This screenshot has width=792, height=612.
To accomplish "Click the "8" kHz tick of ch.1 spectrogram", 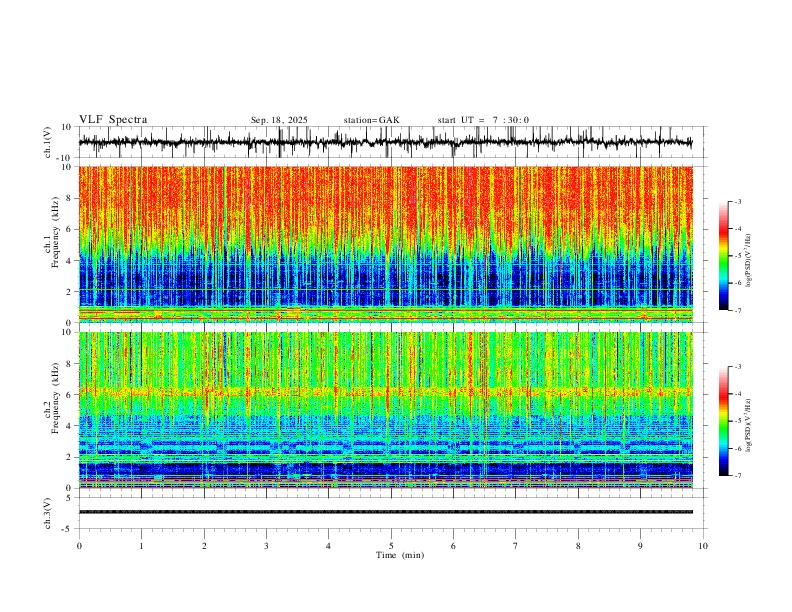I will coord(68,198).
